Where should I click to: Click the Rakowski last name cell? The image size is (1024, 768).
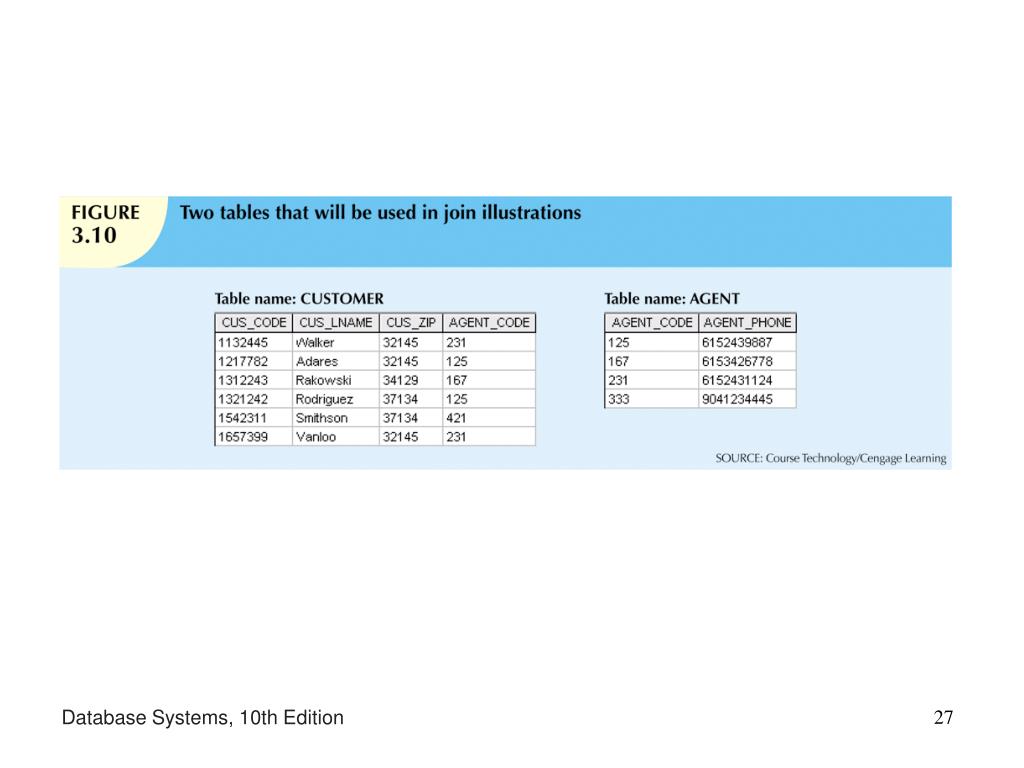[336, 380]
